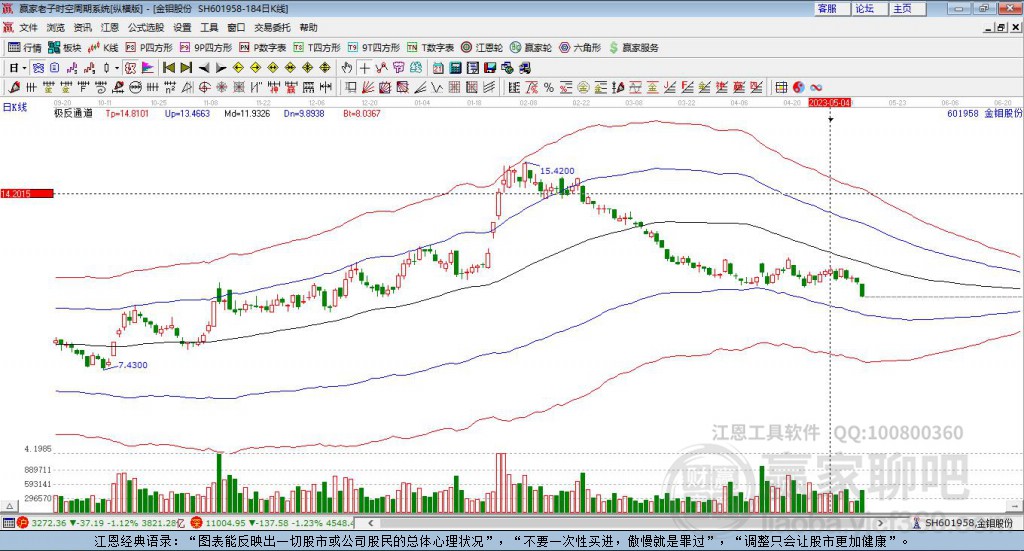
Task: Select the red target circle tool
Action: pos(204,87)
